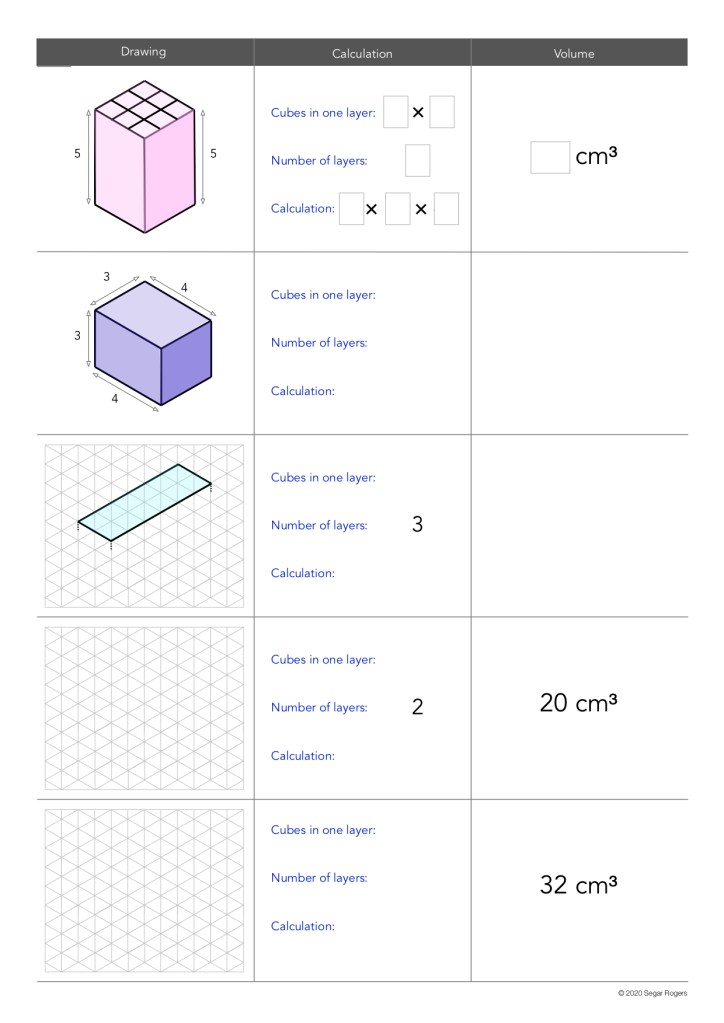Click the empty isometric grid beside 32 cm³
This screenshot has width=724, height=1023.
pos(145,890)
